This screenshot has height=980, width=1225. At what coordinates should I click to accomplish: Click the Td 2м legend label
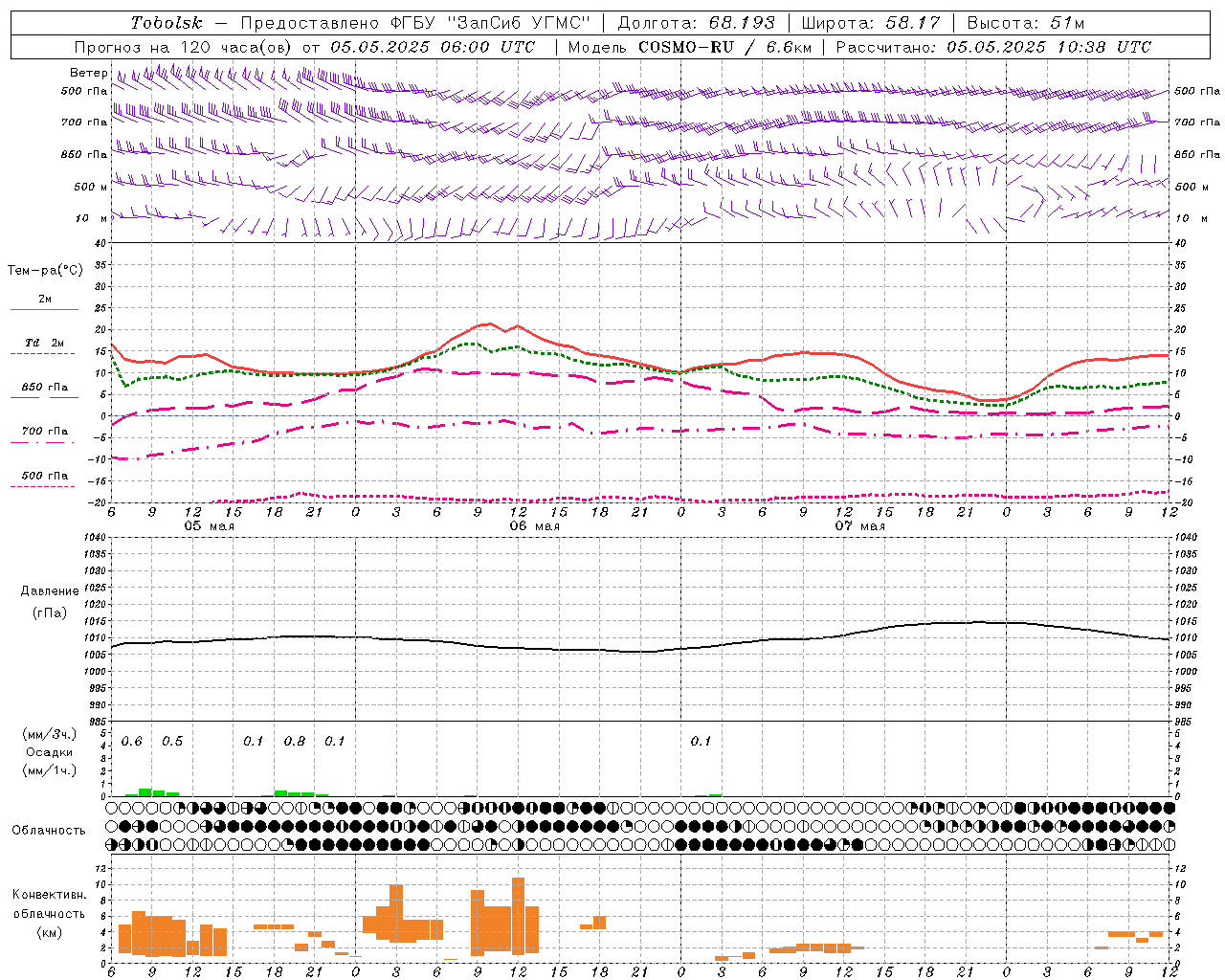click(x=44, y=343)
